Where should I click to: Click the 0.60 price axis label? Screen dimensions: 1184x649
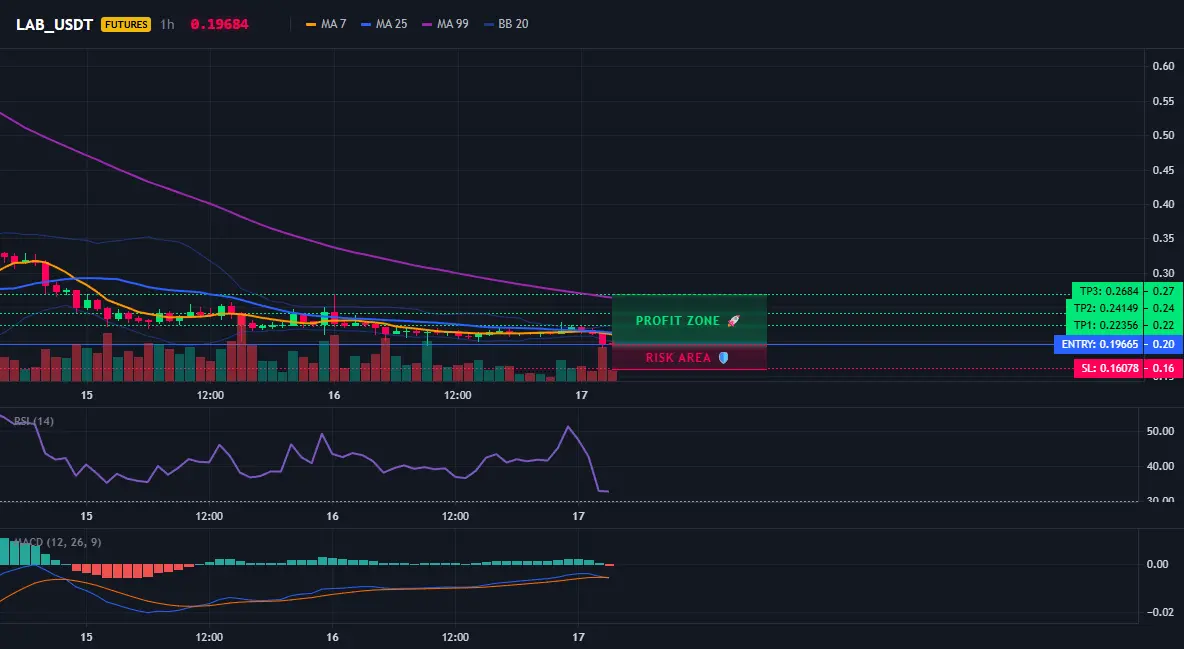[x=1163, y=66]
